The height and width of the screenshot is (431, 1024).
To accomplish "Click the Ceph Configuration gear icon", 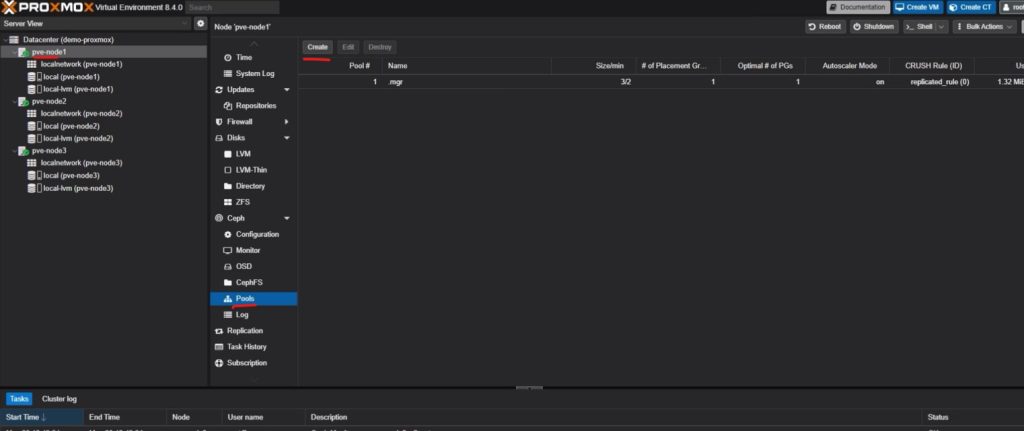I will [x=228, y=234].
